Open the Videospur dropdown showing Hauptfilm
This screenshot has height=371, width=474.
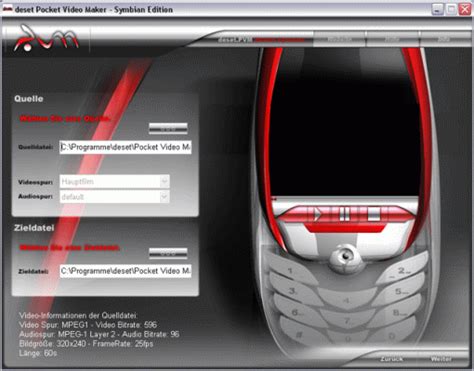114,182
